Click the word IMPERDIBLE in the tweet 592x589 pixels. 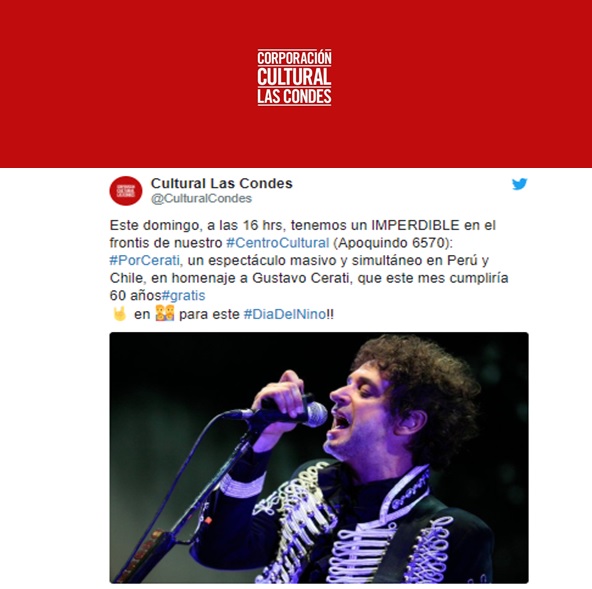click(x=415, y=225)
